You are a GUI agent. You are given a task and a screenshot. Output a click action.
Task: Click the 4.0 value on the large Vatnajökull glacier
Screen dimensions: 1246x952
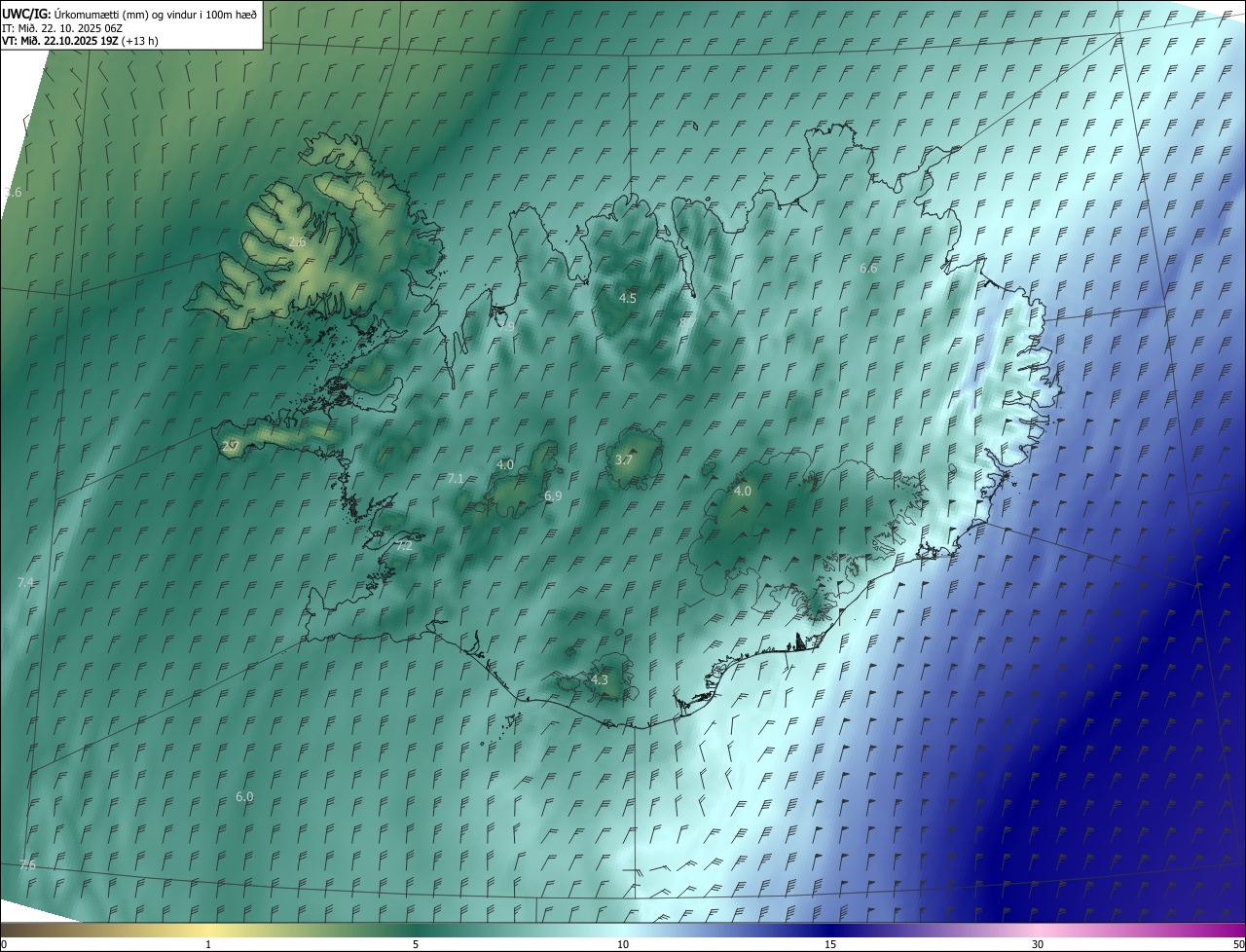point(742,492)
